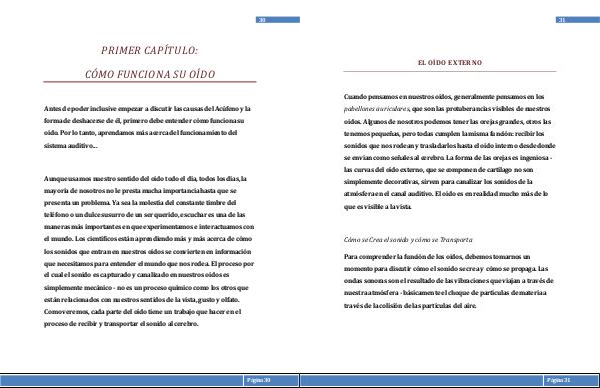Click the last line 'proceso de recibir y transportar'
600x388 pixels.
tap(121, 324)
